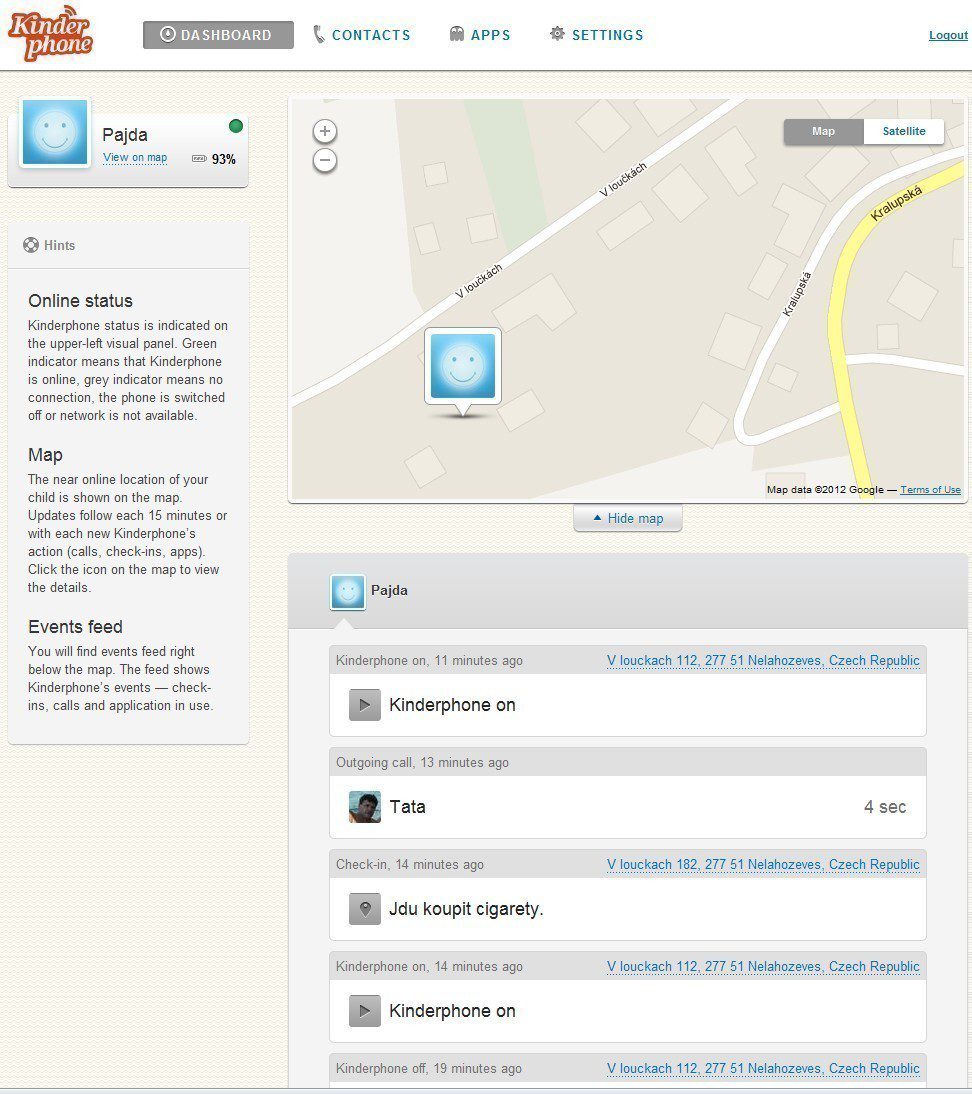
Task: Collapse the map with Hide map
Action: (628, 518)
